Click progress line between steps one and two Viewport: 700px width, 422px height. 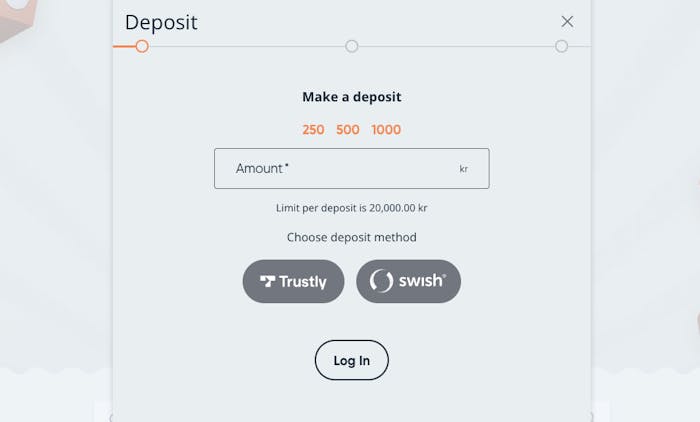tap(247, 46)
